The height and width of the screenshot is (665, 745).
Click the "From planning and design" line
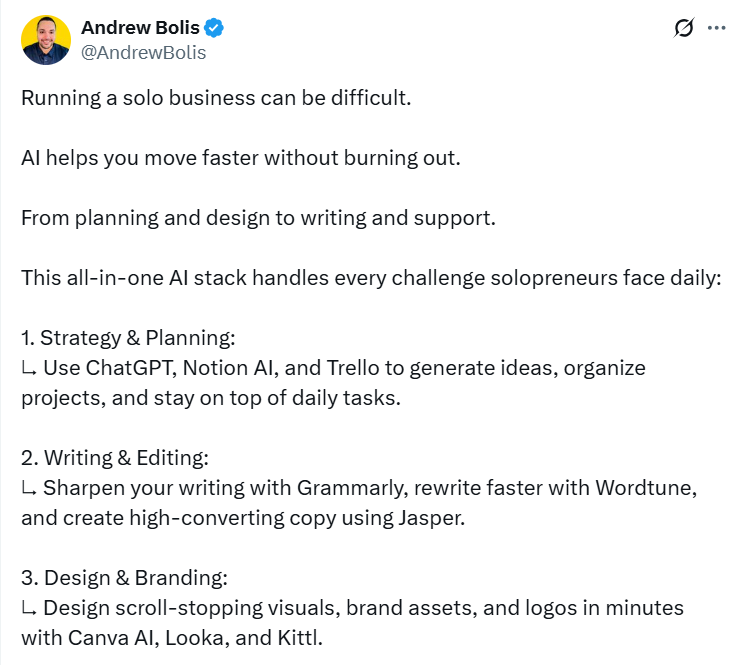tap(258, 218)
